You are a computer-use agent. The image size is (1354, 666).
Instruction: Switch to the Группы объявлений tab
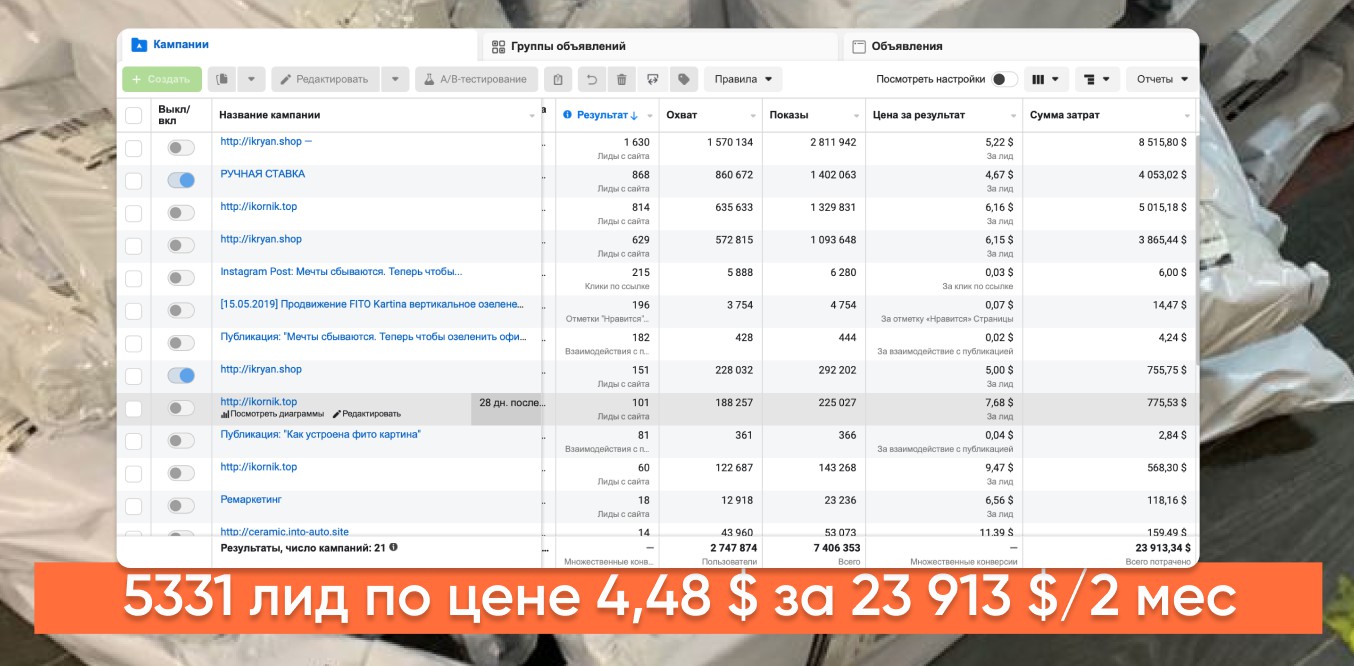point(660,46)
